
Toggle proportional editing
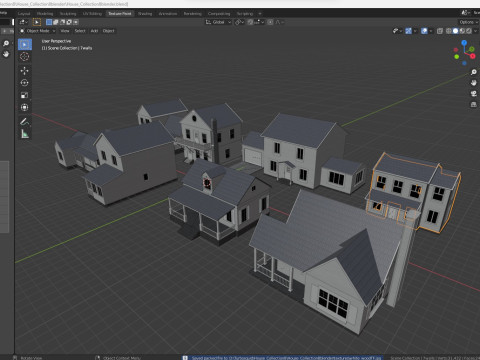[270, 22]
